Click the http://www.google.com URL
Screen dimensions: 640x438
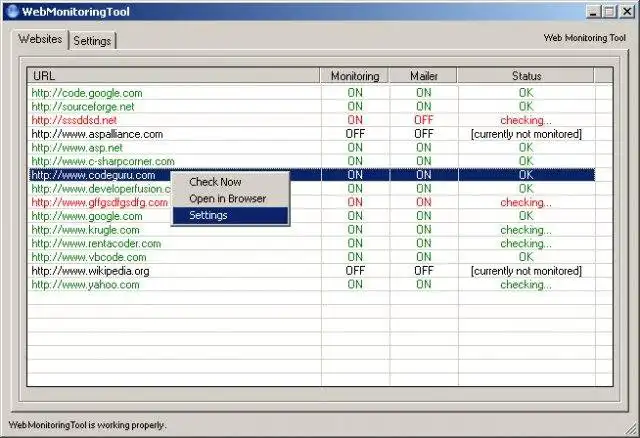click(87, 216)
